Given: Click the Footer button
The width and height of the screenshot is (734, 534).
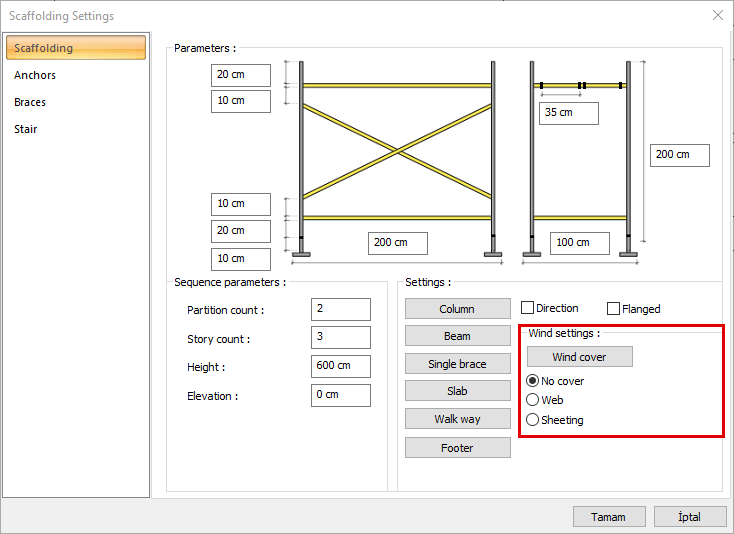Looking at the screenshot, I should tap(457, 448).
